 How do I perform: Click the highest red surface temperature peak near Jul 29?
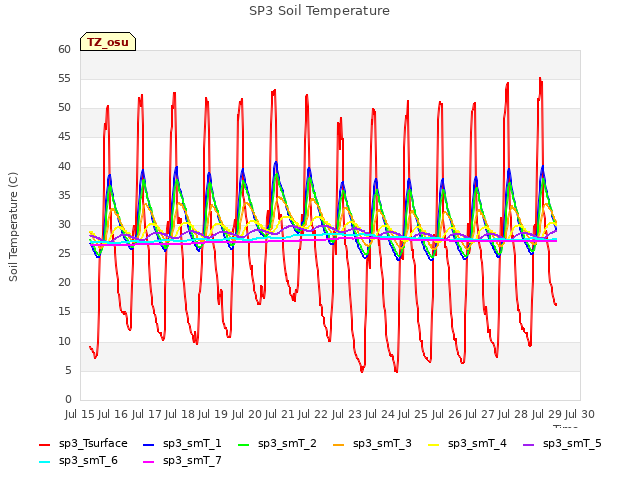pyautogui.click(x=540, y=78)
